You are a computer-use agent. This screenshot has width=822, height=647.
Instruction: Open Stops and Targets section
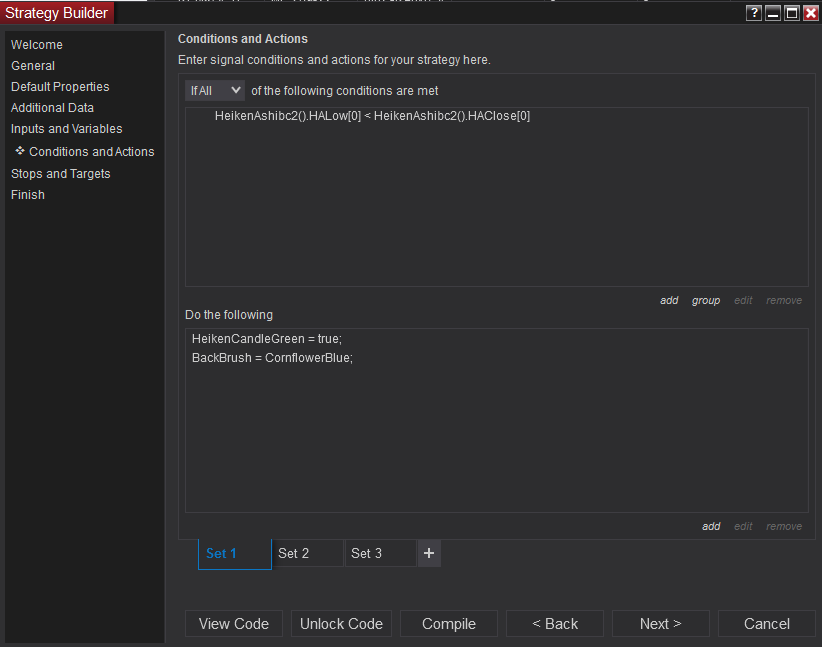click(x=61, y=174)
